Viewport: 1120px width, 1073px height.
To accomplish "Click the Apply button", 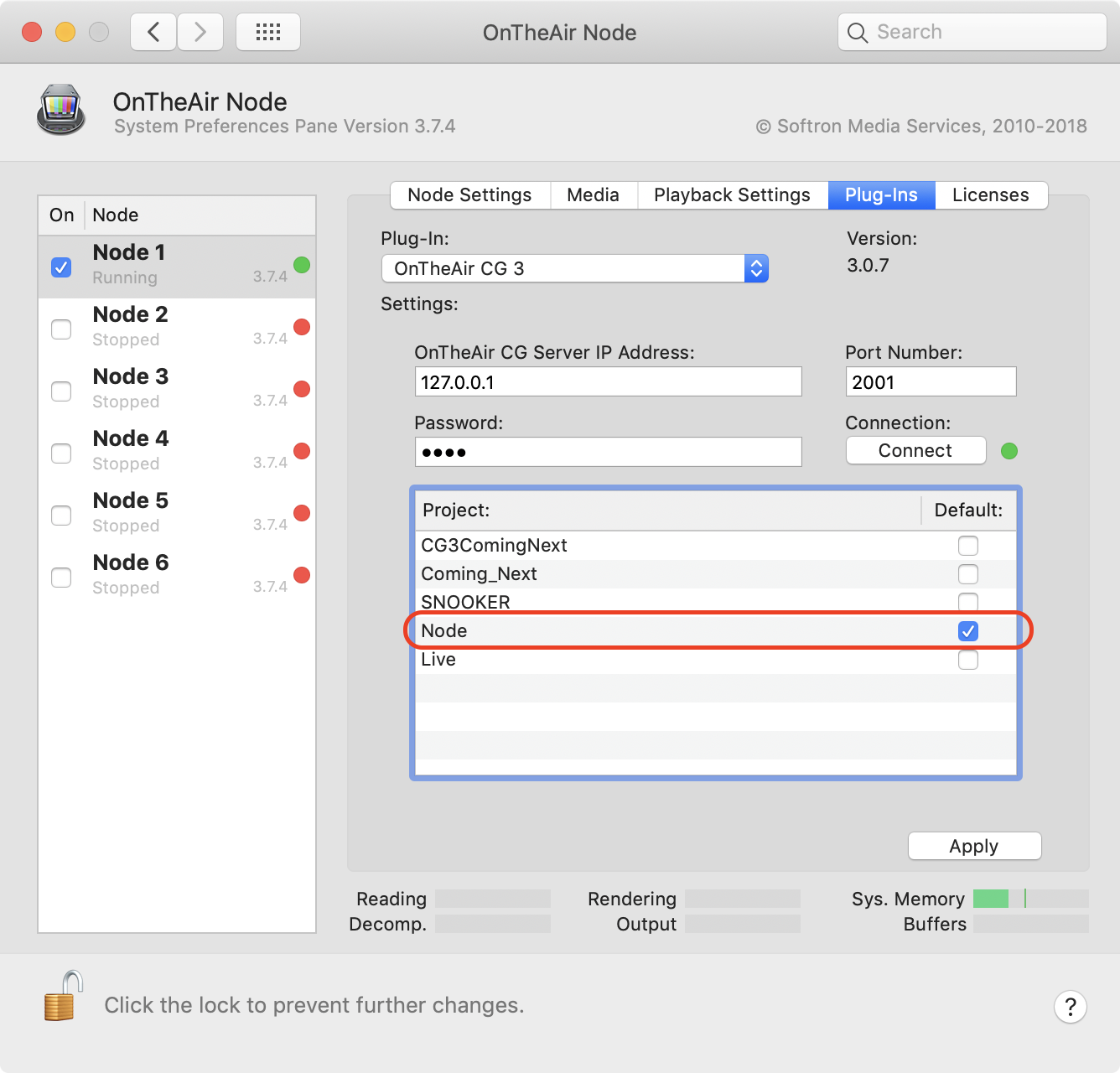I will 974,846.
